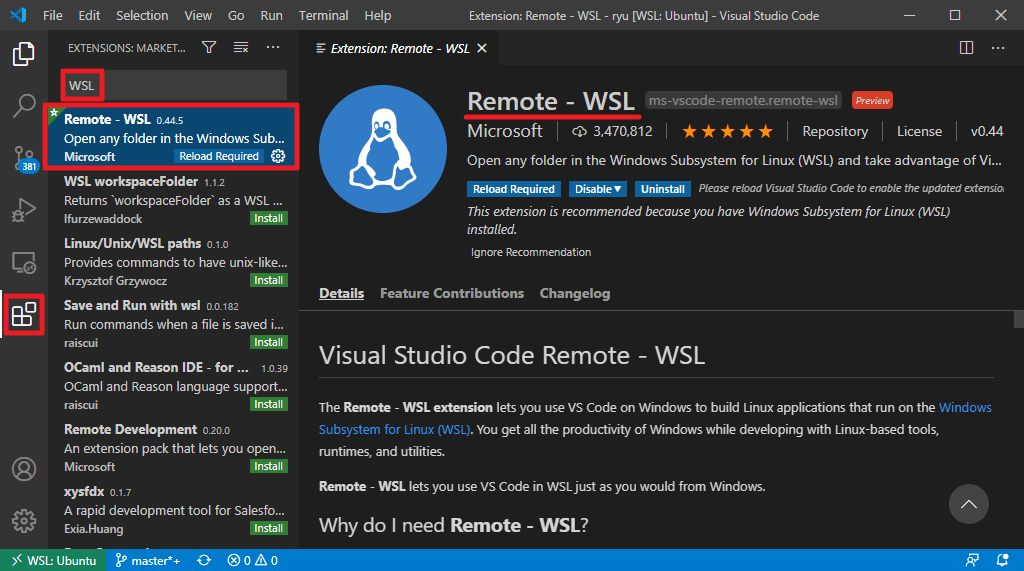This screenshot has height=571, width=1024.
Task: Click the master*+ git branch status
Action: 148,561
